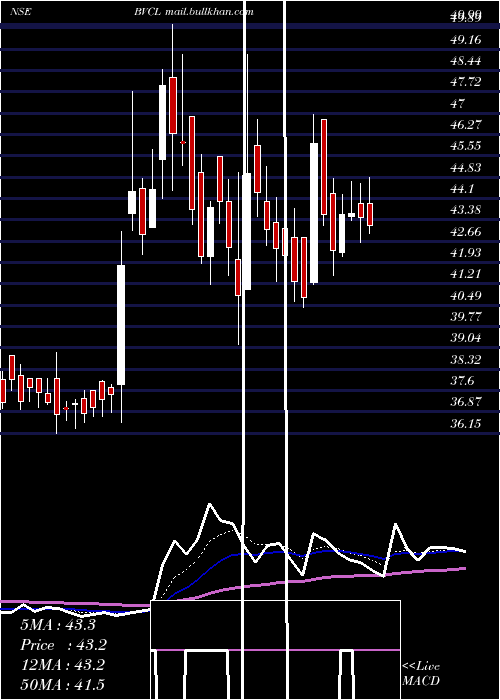This screenshot has width=500, height=700.
Task: Click the 48.44 price axis label
Action: (466, 61)
